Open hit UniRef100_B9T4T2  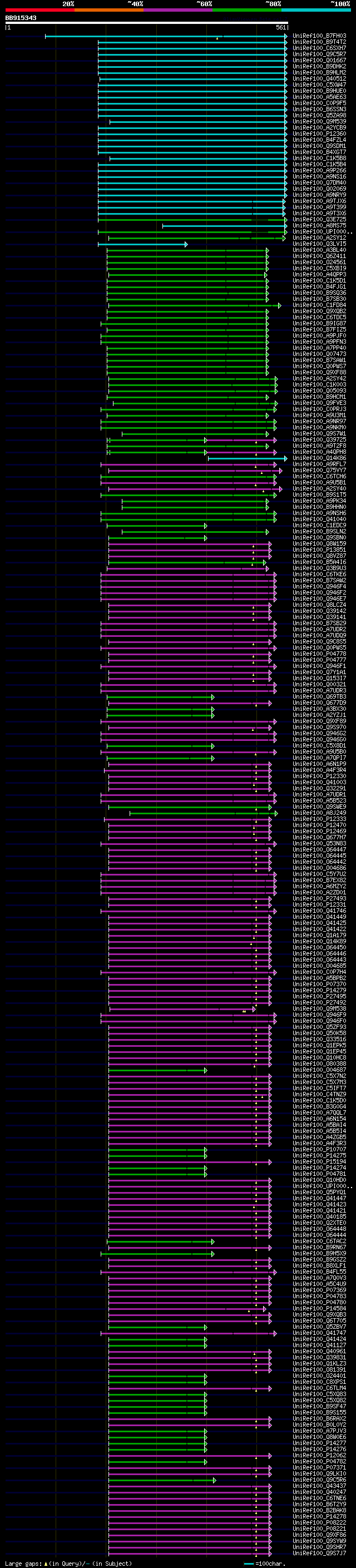(319, 42)
